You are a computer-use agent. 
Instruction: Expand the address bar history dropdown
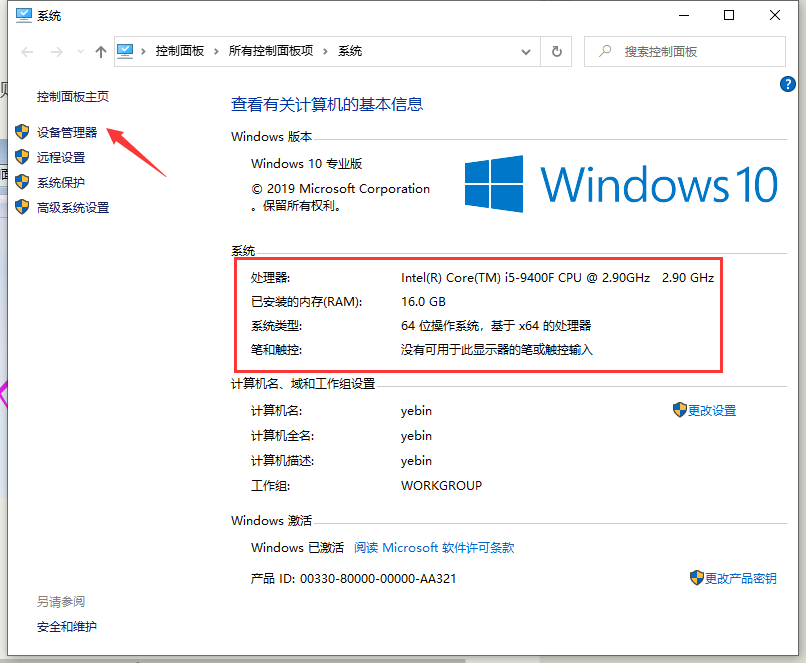click(x=527, y=51)
